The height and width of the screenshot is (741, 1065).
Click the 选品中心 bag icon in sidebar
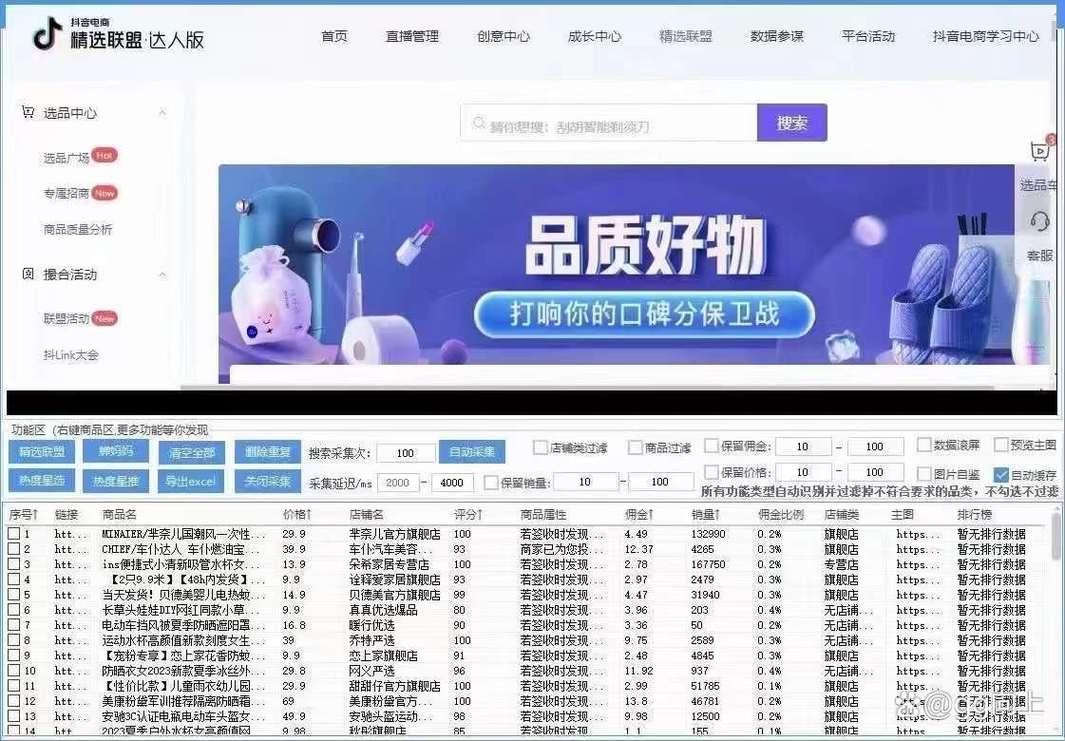[28, 112]
